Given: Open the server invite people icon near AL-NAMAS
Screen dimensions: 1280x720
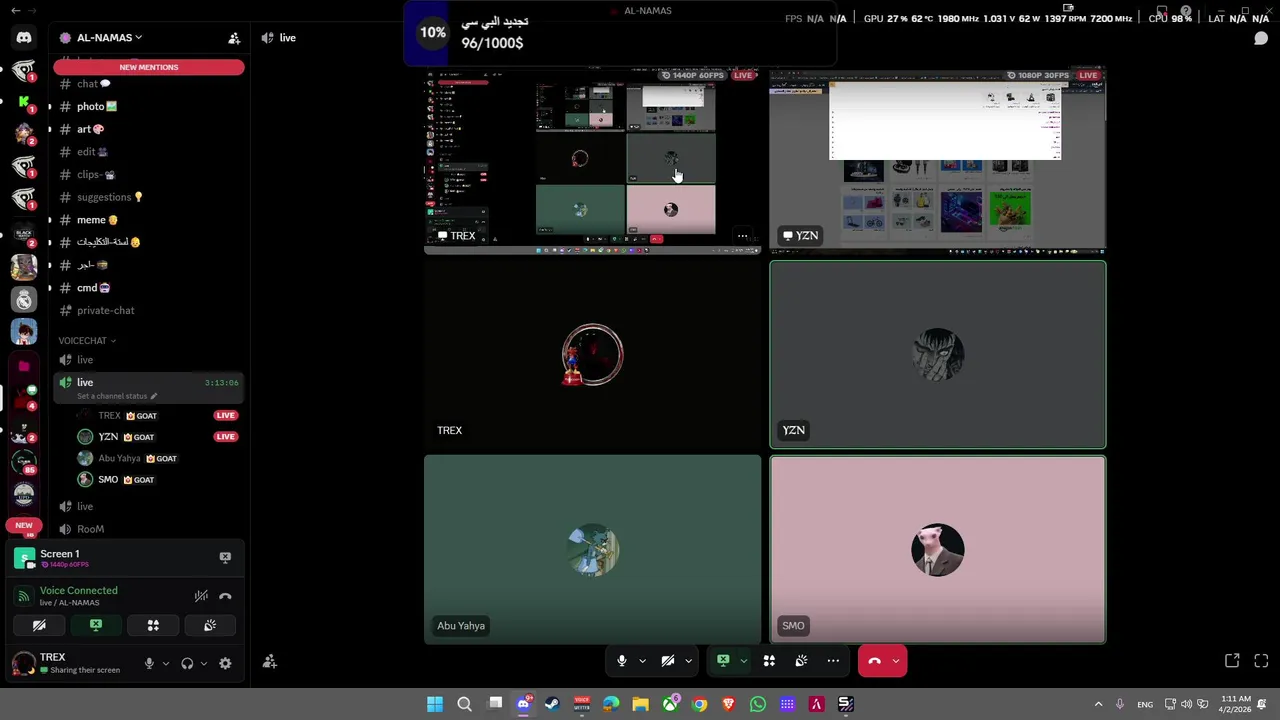Looking at the screenshot, I should coord(234,38).
